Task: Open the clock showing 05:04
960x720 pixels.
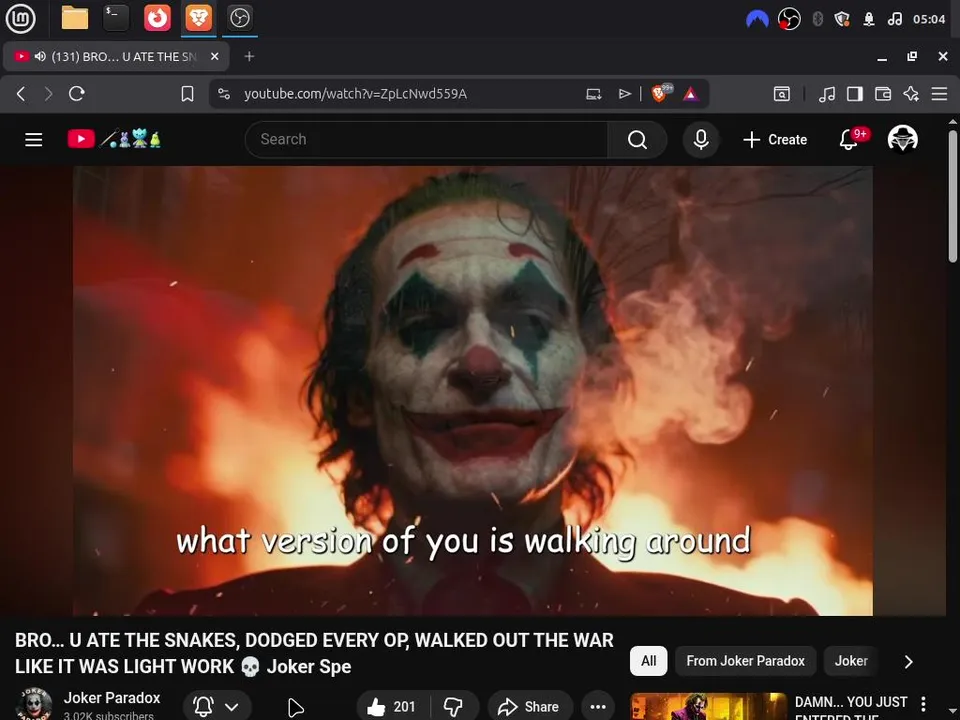Action: [929, 20]
